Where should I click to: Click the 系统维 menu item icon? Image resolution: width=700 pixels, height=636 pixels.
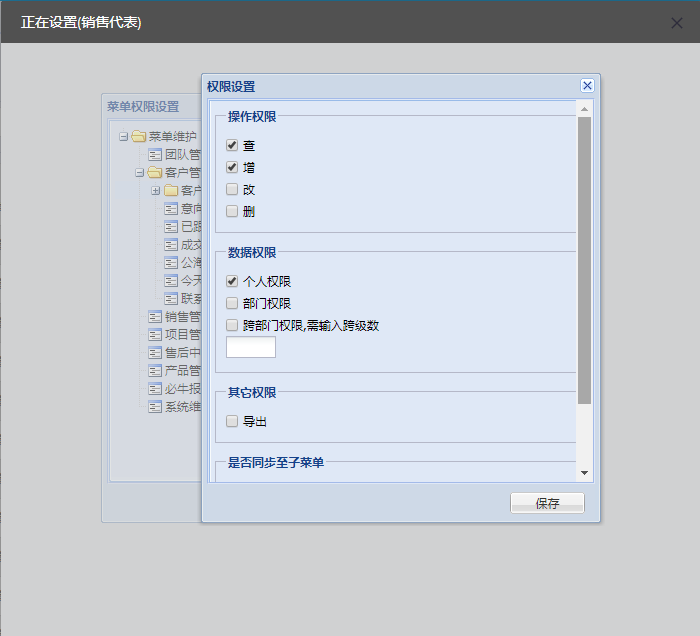tap(155, 407)
